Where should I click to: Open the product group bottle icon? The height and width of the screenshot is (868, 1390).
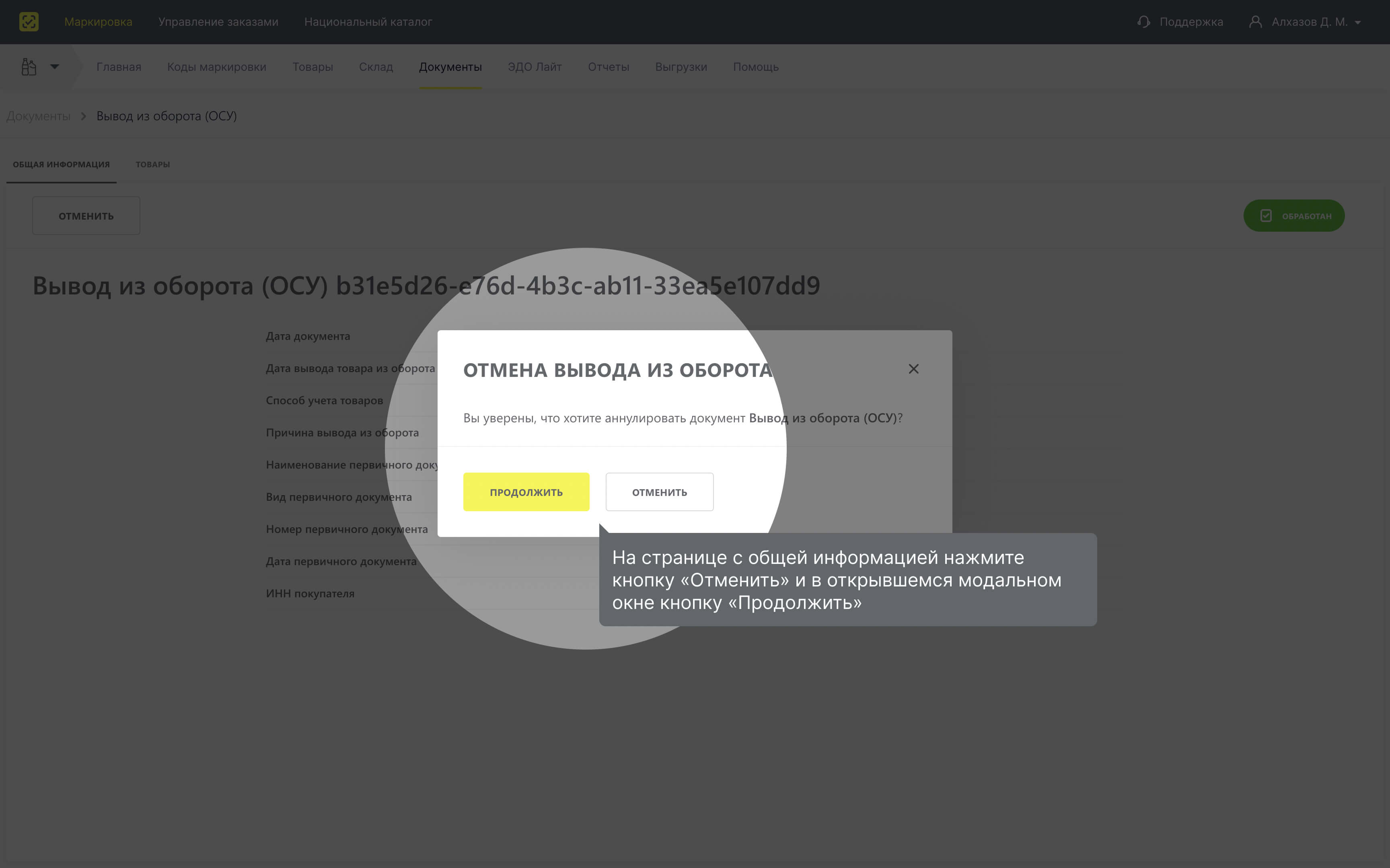29,67
